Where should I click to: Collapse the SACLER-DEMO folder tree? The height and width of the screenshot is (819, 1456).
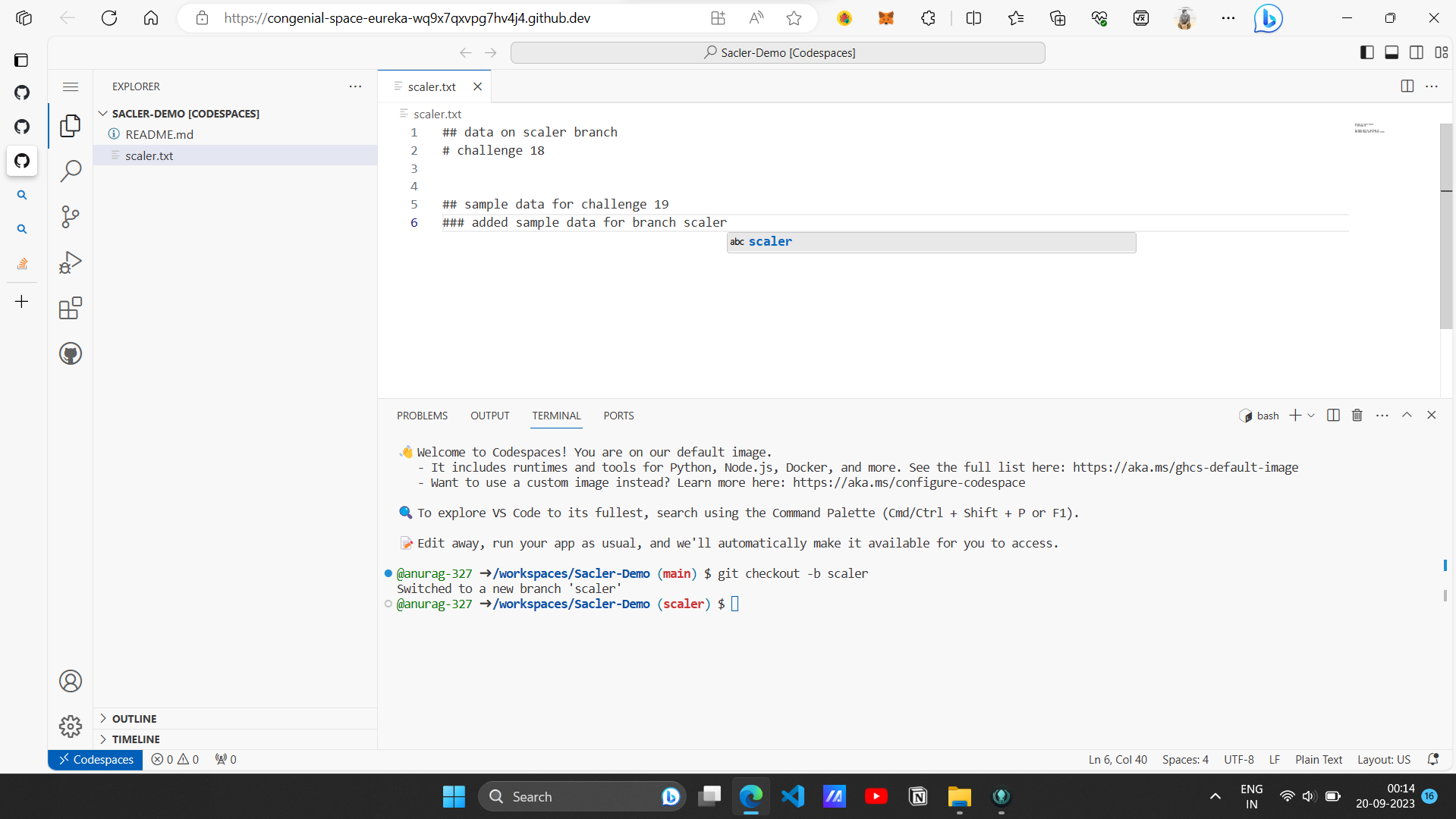coord(103,113)
